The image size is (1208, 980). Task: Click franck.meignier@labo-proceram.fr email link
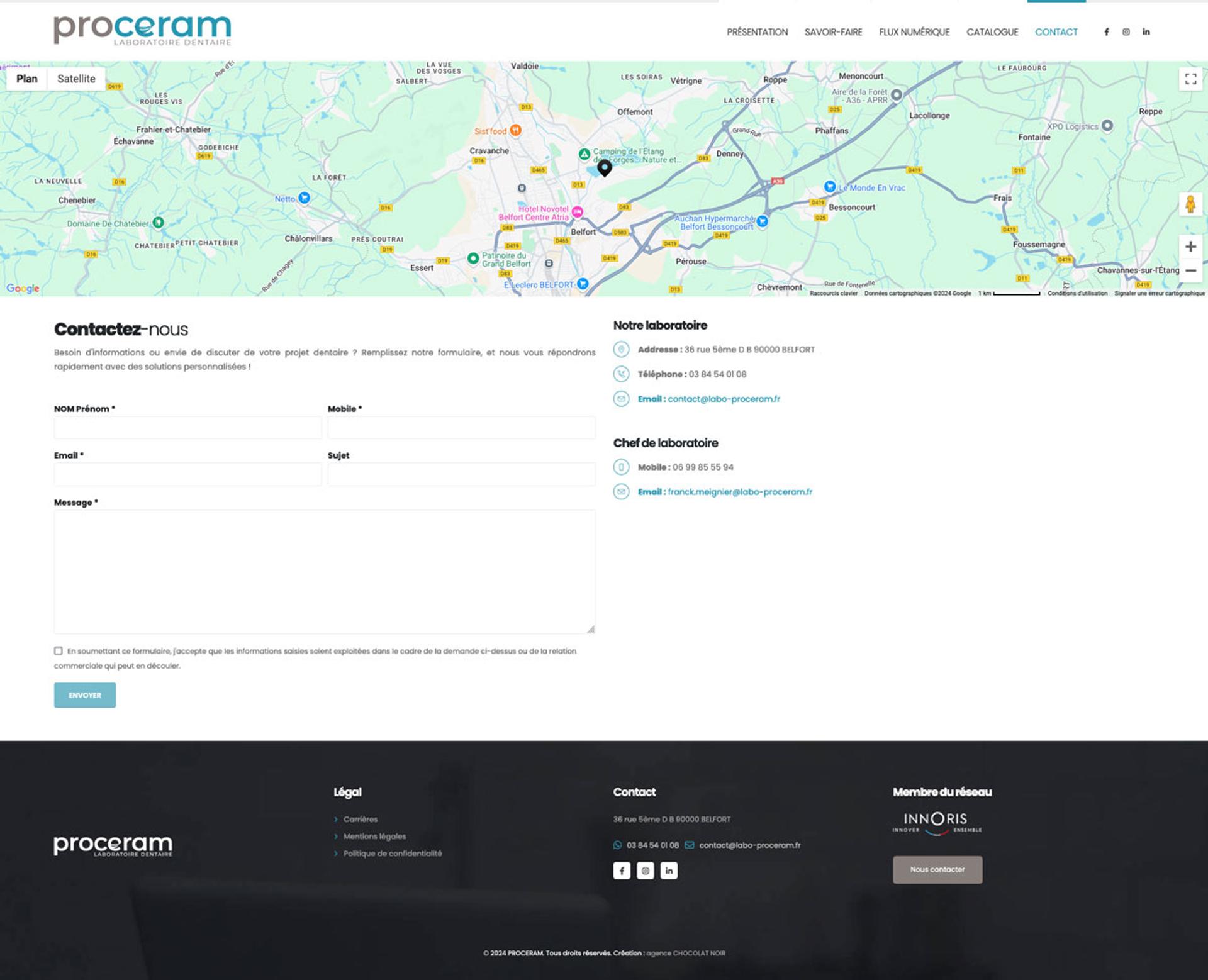coord(740,492)
